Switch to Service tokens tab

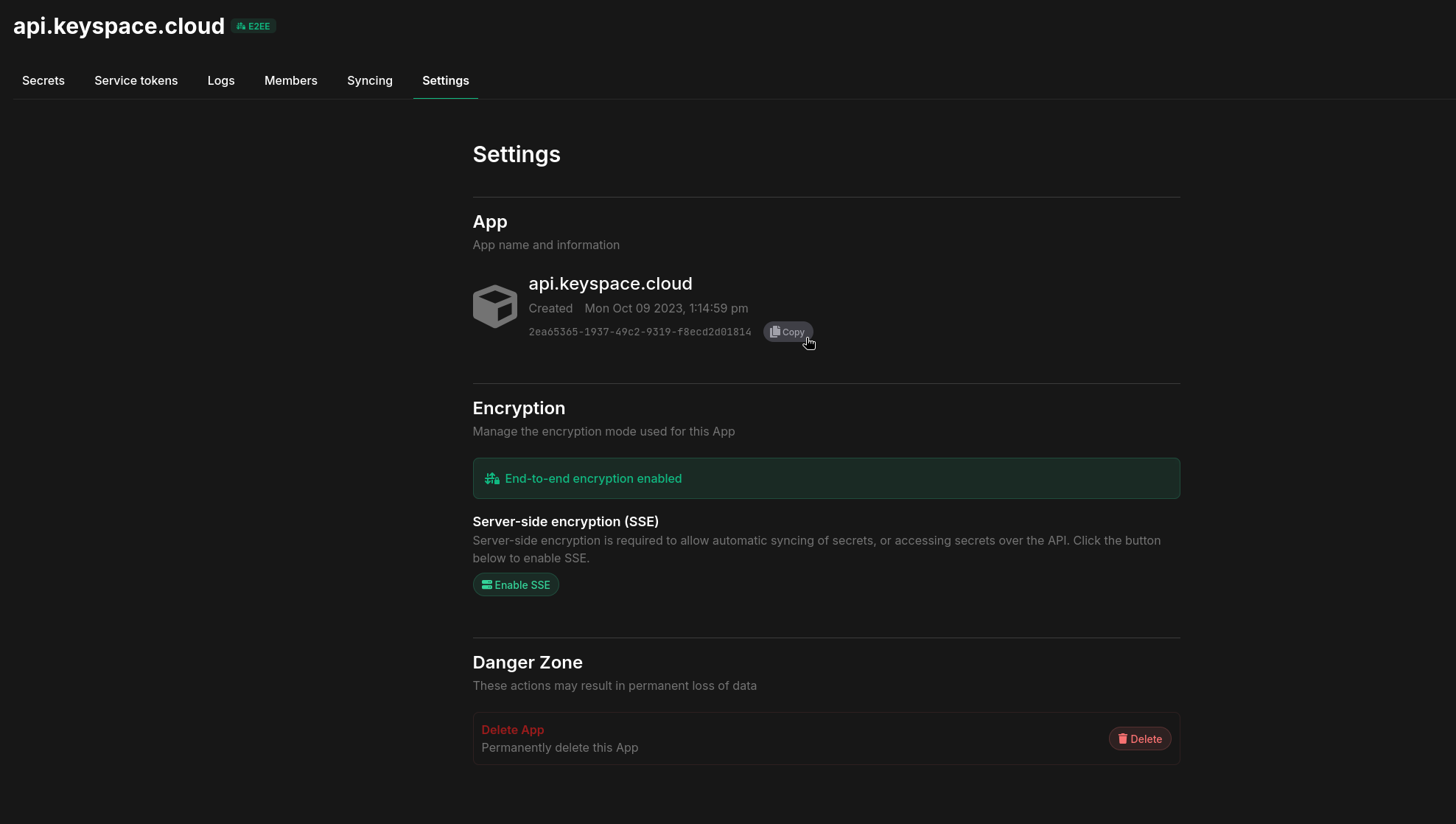coord(136,81)
